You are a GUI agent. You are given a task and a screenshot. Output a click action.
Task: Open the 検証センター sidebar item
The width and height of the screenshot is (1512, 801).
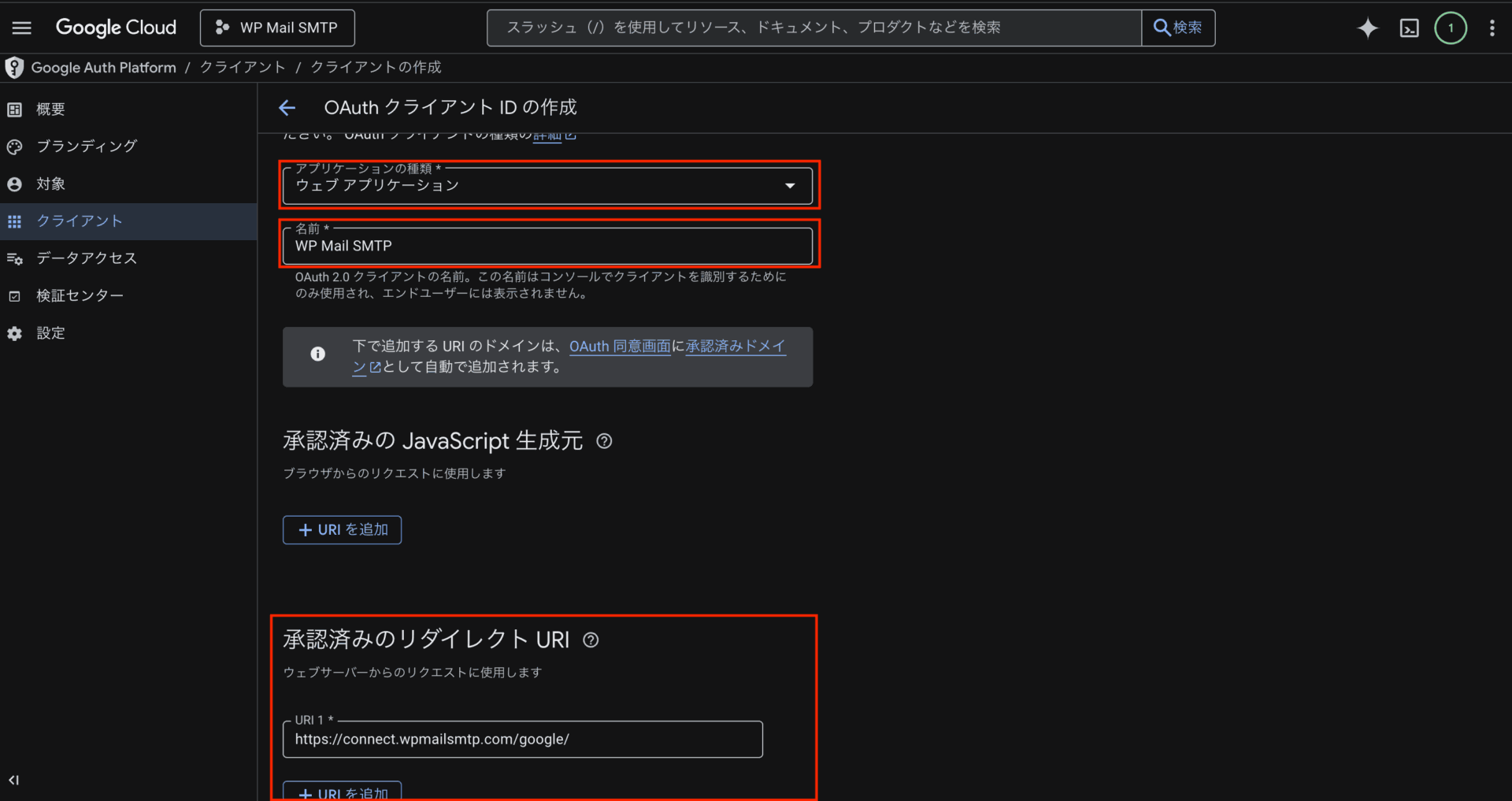[x=80, y=296]
